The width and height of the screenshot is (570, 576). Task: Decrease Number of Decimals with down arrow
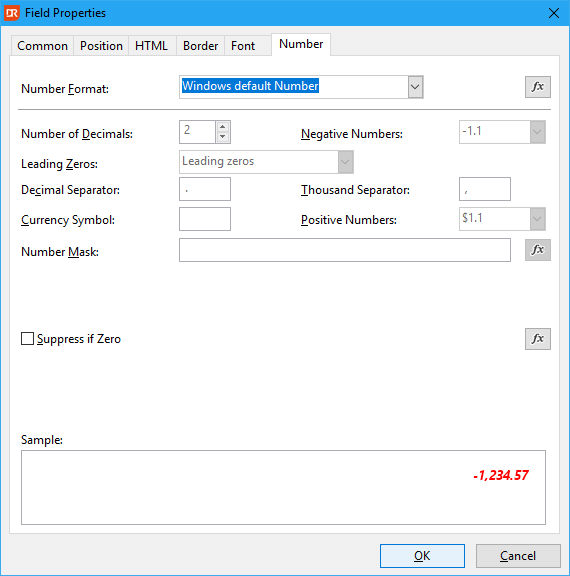[x=222, y=137]
